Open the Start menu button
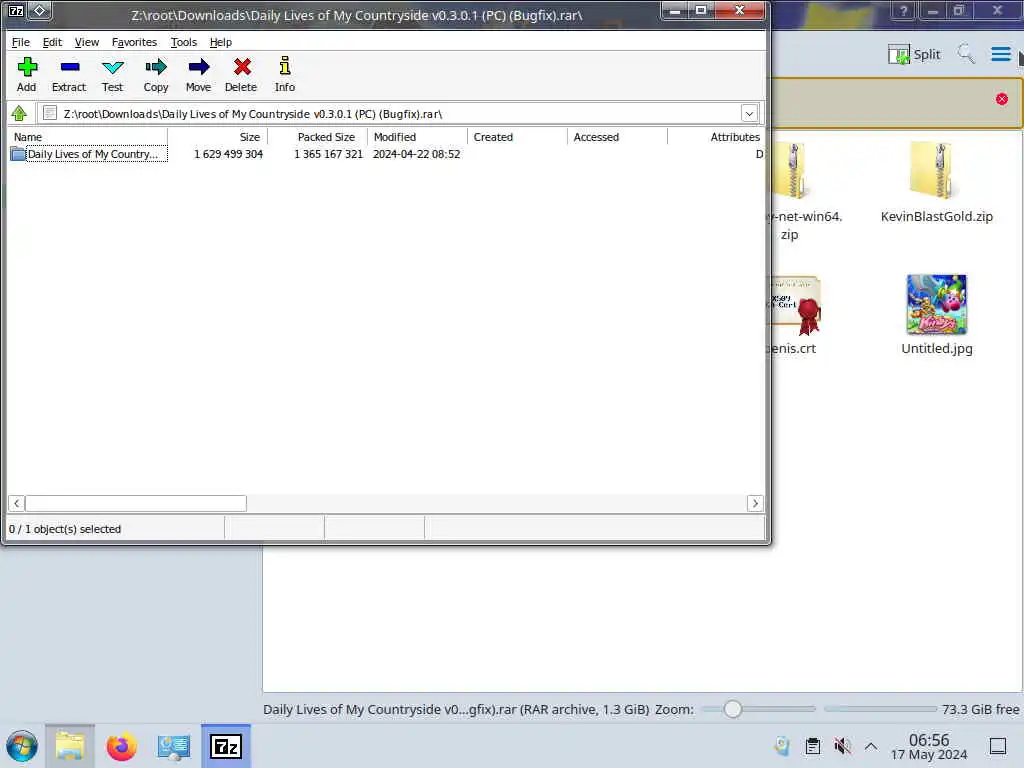Screen dimensions: 1024x768 tap(22, 746)
